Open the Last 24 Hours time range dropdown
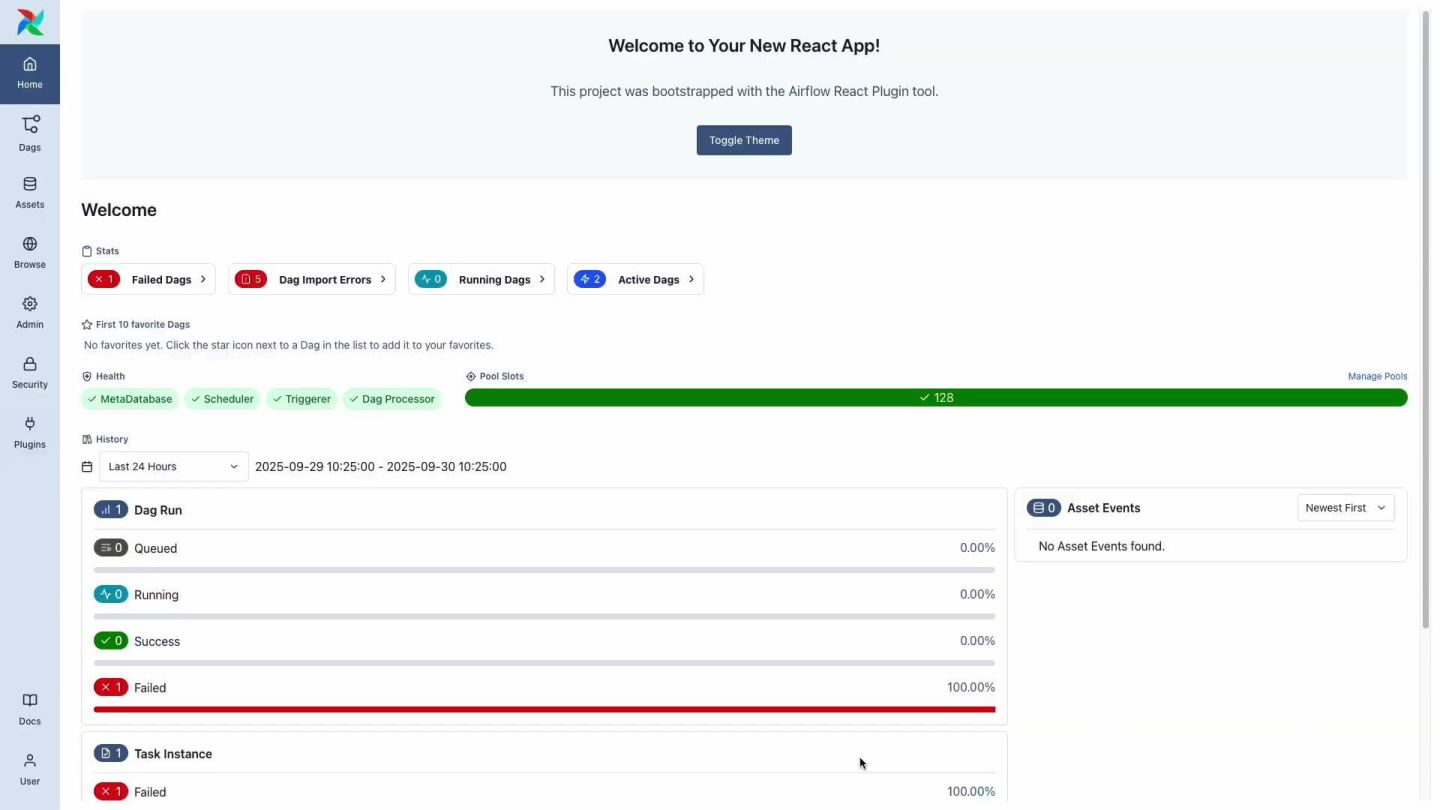Viewport: 1440px width, 810px height. 173,466
